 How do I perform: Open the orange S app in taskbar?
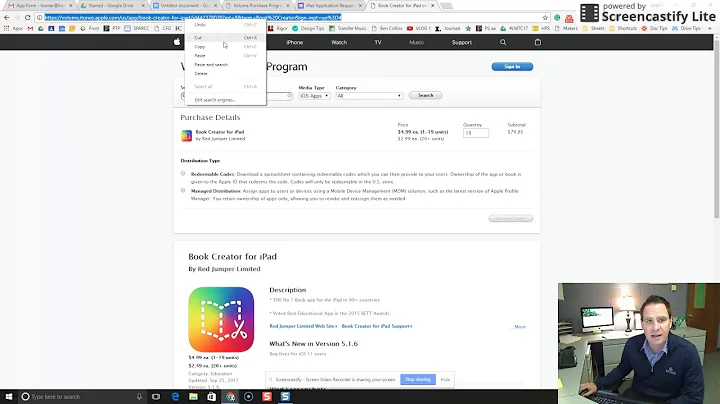coord(267,396)
